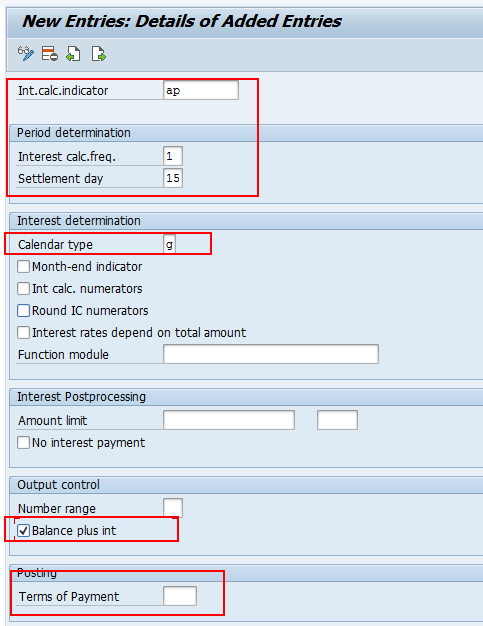The height and width of the screenshot is (626, 483).
Task: Uncheck the Balance plus int checkbox
Action: 24,531
